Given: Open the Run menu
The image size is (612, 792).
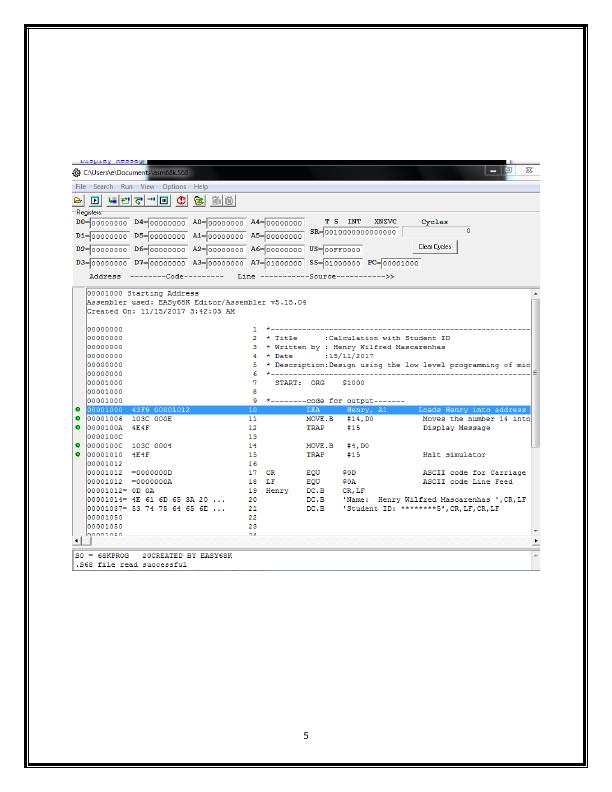Looking at the screenshot, I should click(x=127, y=187).
